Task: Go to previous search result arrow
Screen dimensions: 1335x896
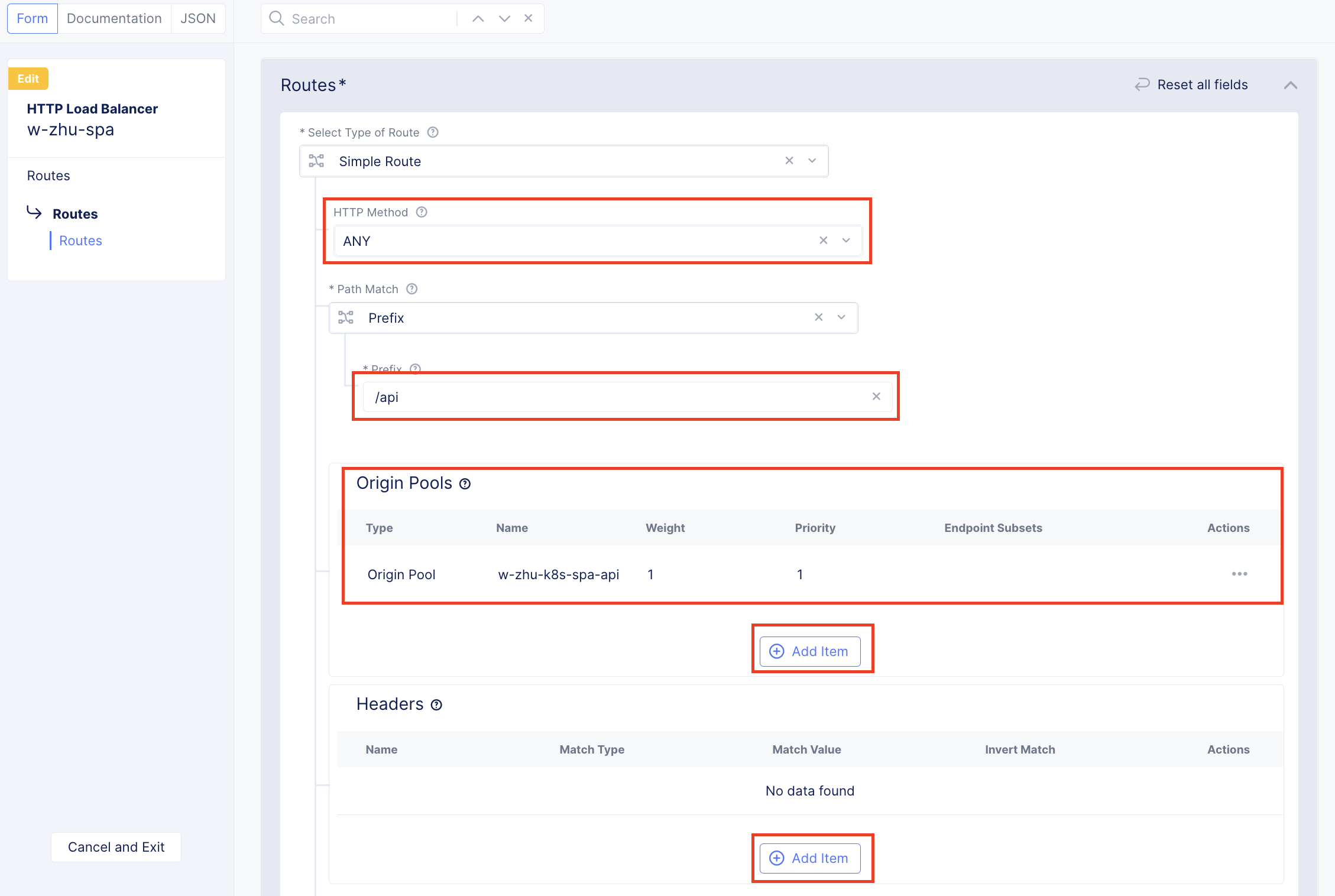Action: click(478, 19)
